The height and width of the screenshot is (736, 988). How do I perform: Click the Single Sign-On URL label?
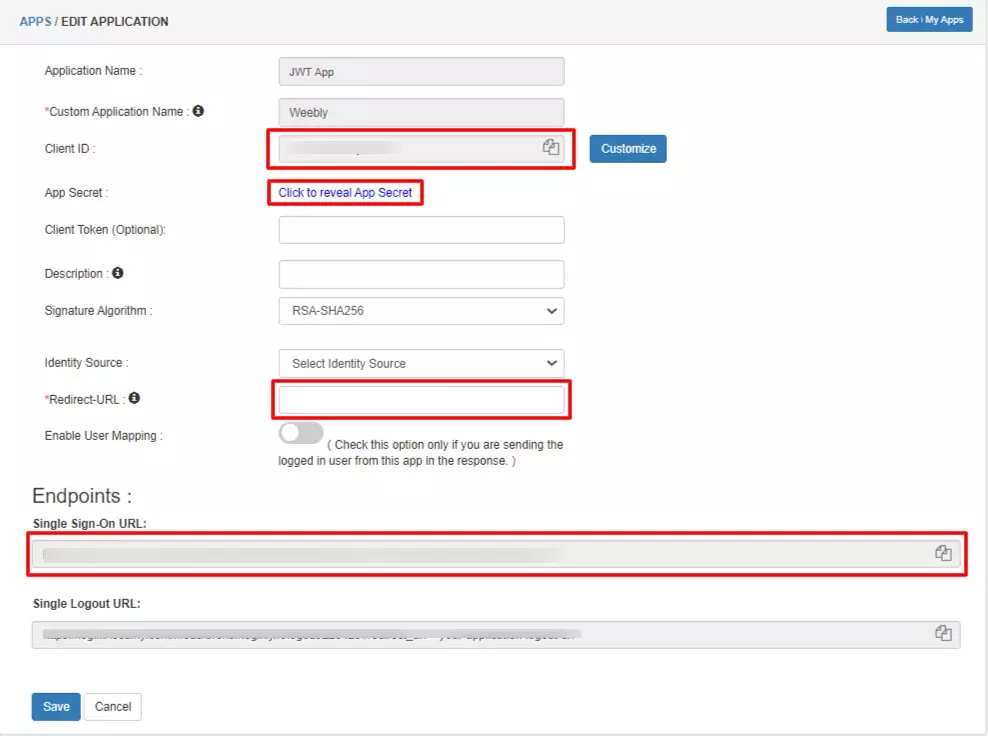click(89, 524)
